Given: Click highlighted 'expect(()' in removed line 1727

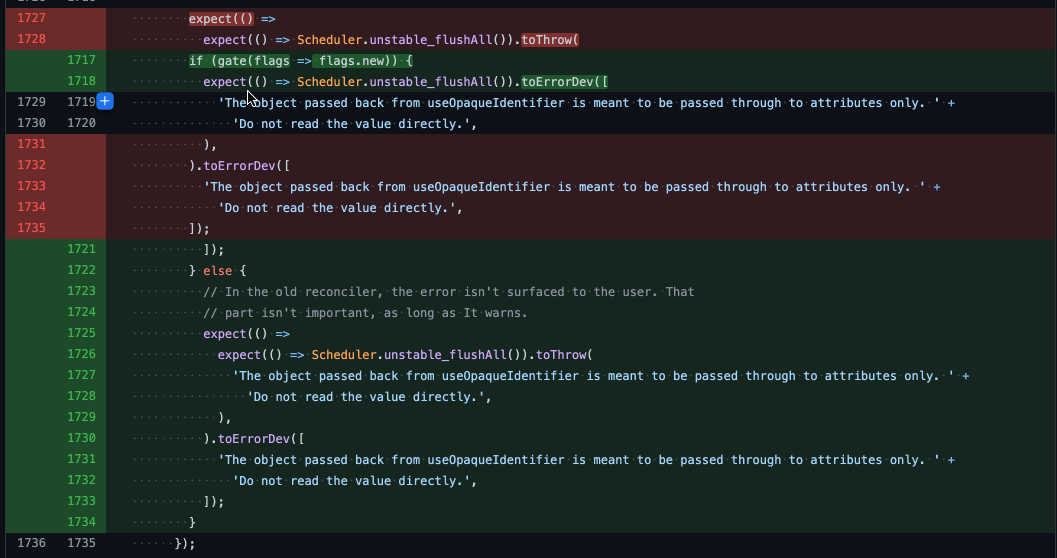Looking at the screenshot, I should click(x=221, y=19).
